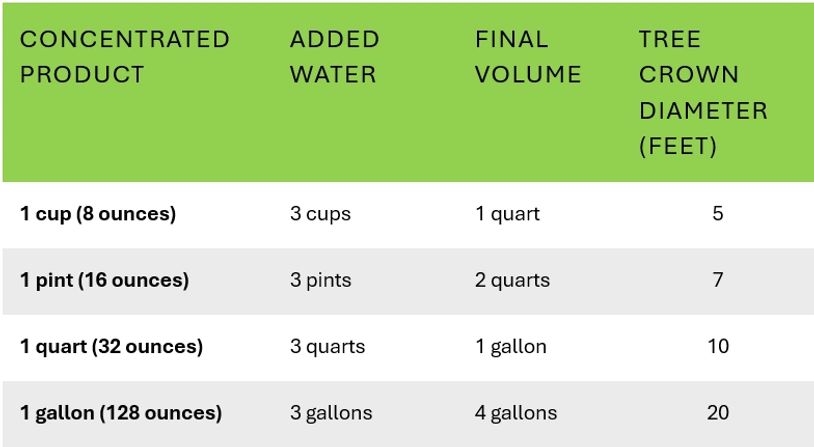Click crown diameter value 7
The width and height of the screenshot is (814, 447).
pyautogui.click(x=718, y=280)
